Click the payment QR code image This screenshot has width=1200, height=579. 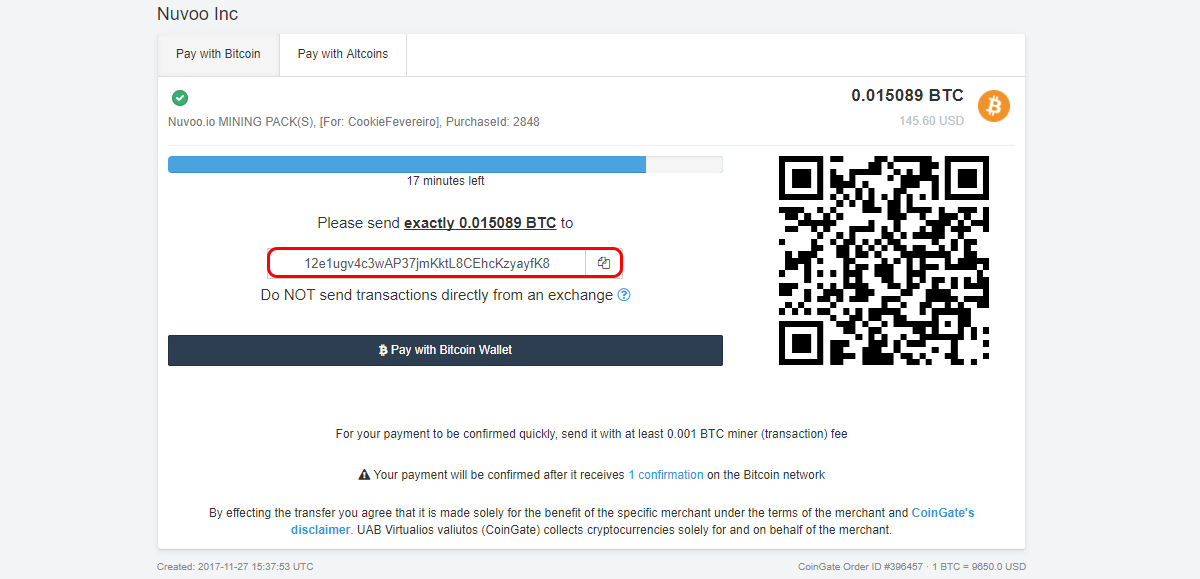coord(884,260)
